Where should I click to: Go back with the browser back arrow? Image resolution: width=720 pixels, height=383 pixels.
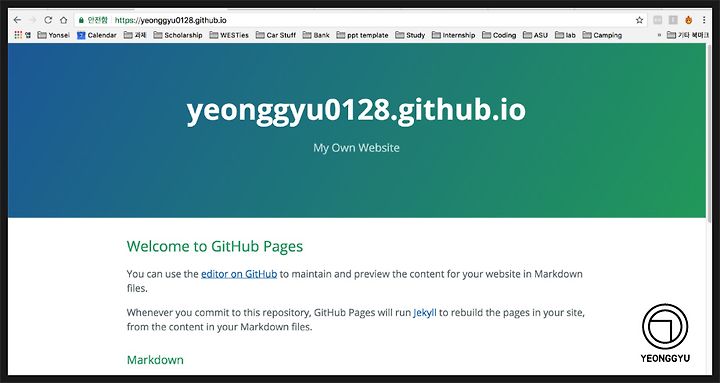click(17, 20)
